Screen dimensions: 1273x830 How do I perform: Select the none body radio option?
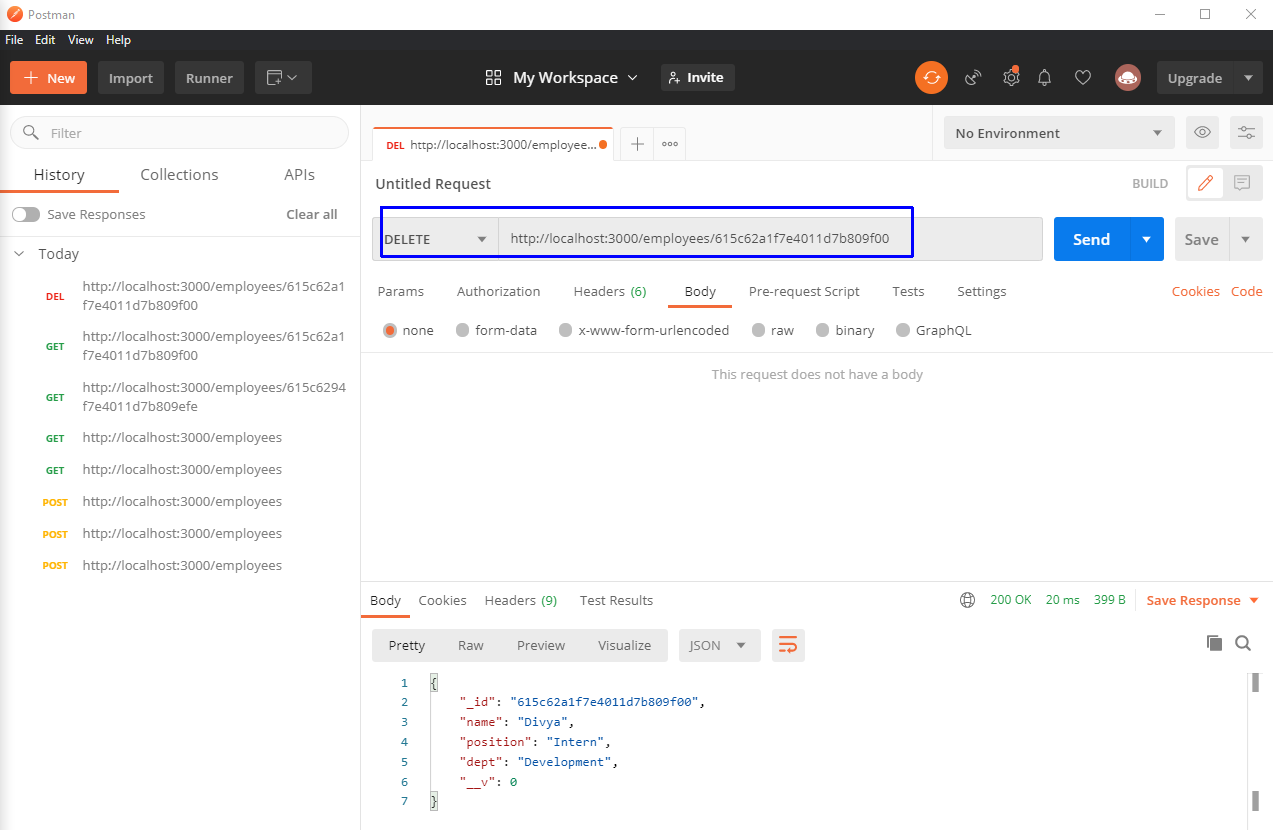tap(390, 330)
